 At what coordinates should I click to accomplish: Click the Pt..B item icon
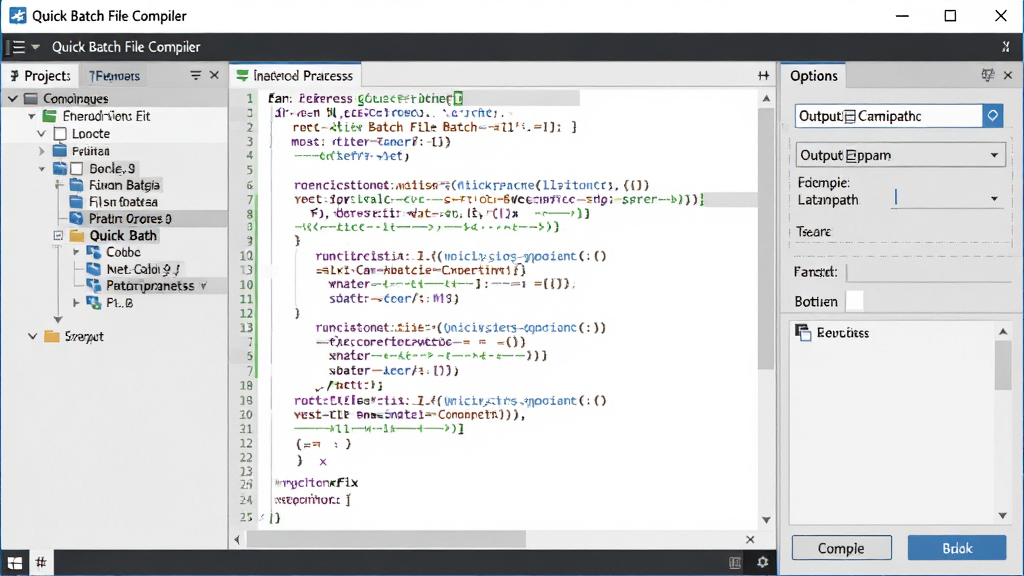pyautogui.click(x=94, y=303)
